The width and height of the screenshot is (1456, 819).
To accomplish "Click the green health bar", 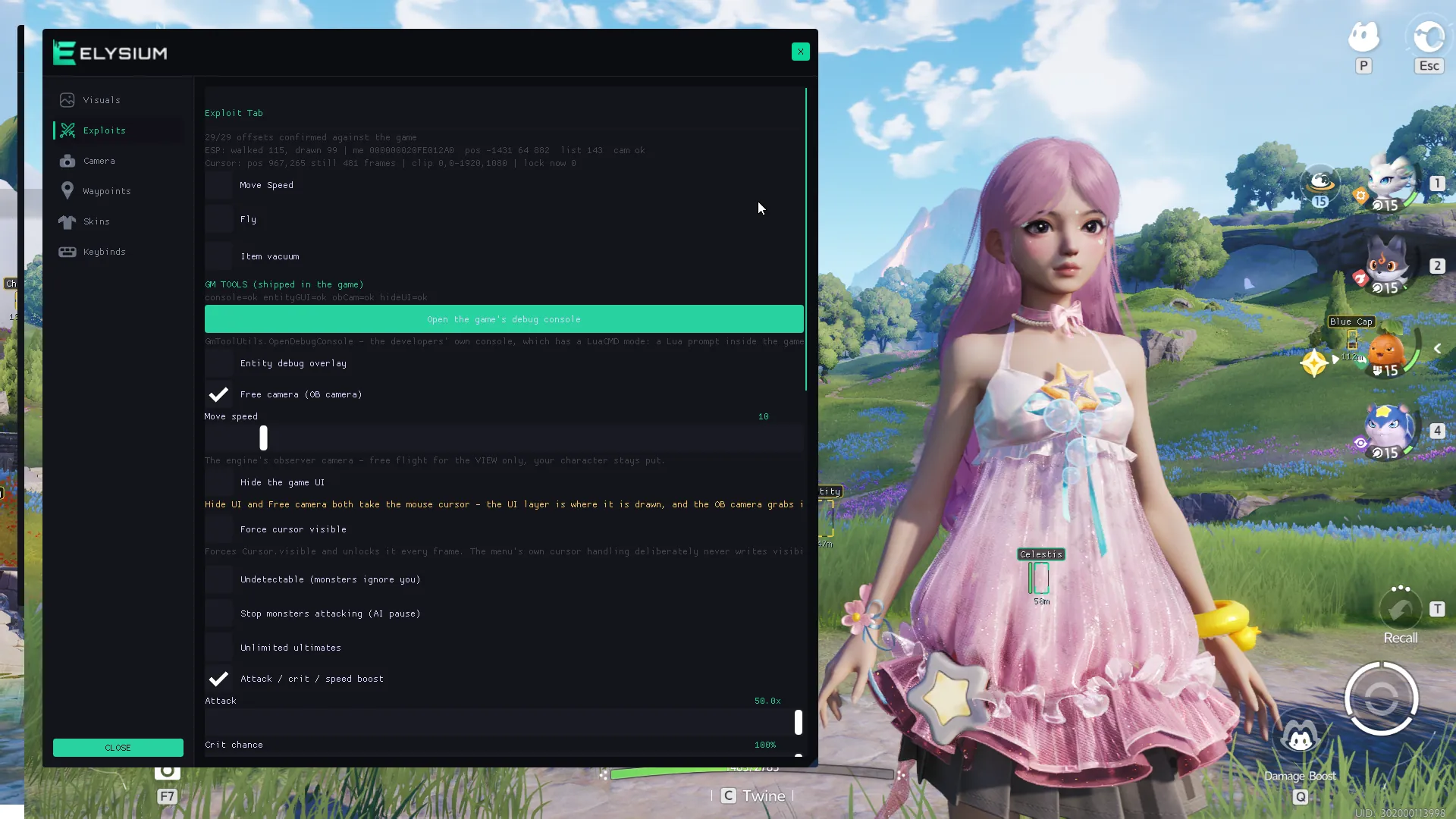I will point(752,772).
